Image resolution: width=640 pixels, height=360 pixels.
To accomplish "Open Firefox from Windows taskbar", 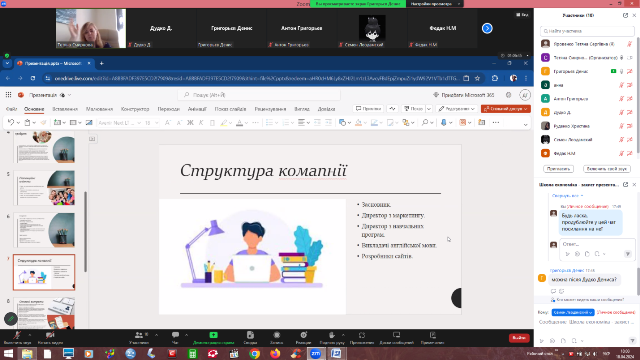I will pyautogui.click(x=275, y=353).
